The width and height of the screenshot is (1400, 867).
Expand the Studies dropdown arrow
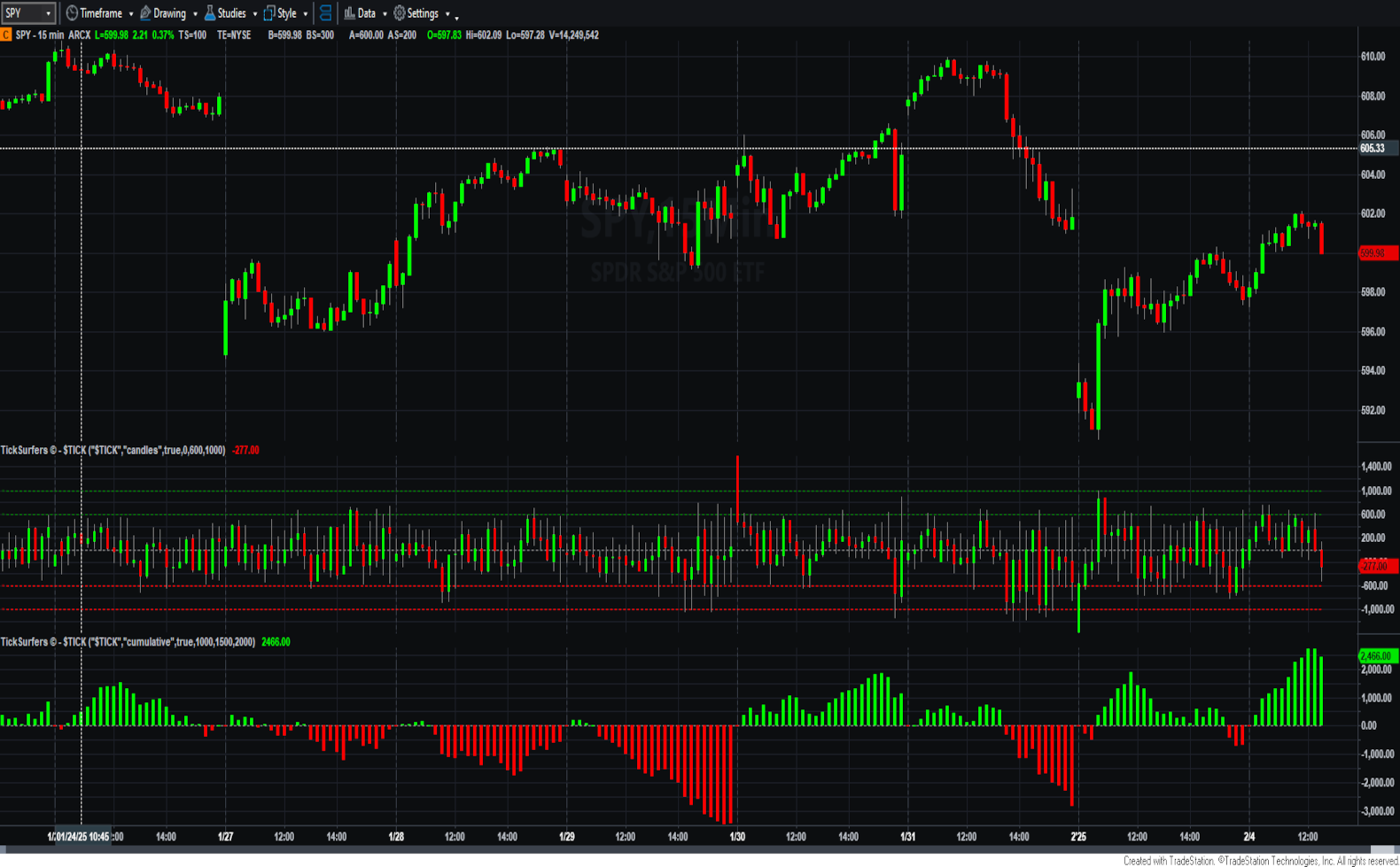(x=254, y=14)
